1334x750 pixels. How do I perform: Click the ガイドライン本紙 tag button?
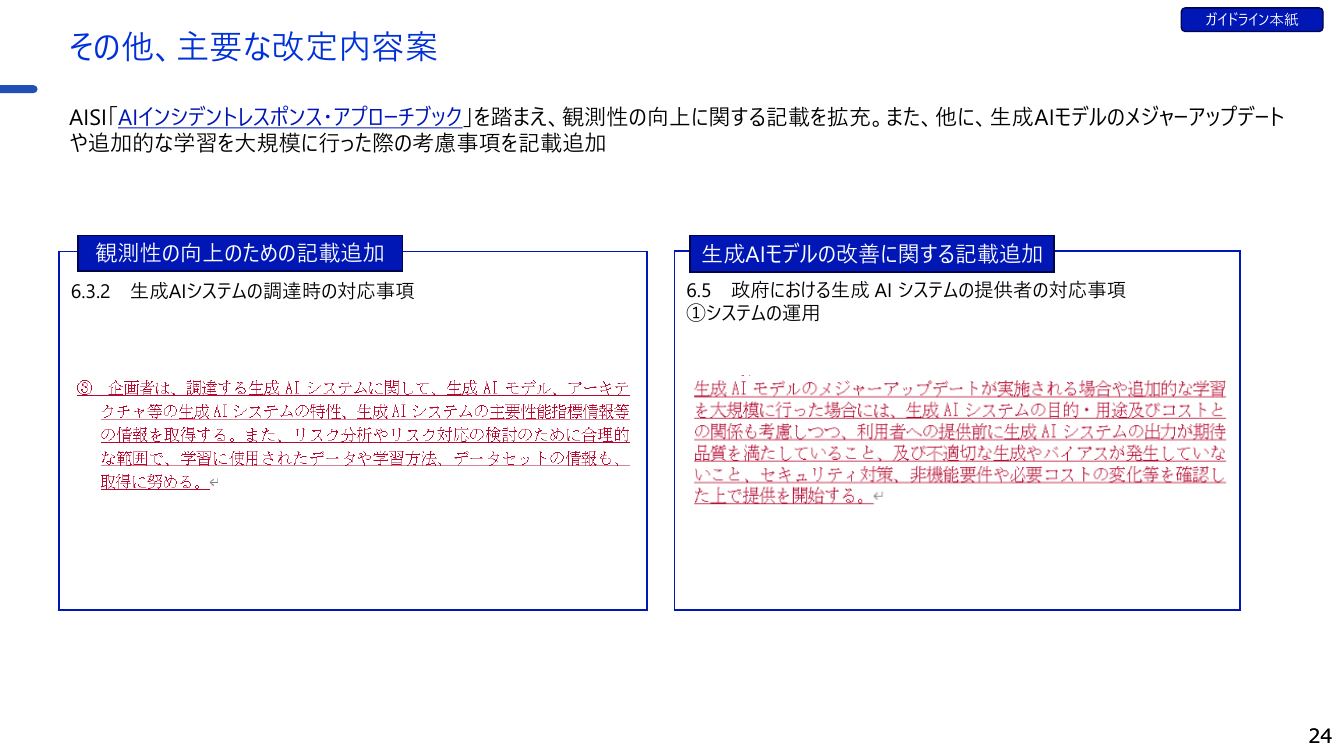pos(1251,20)
